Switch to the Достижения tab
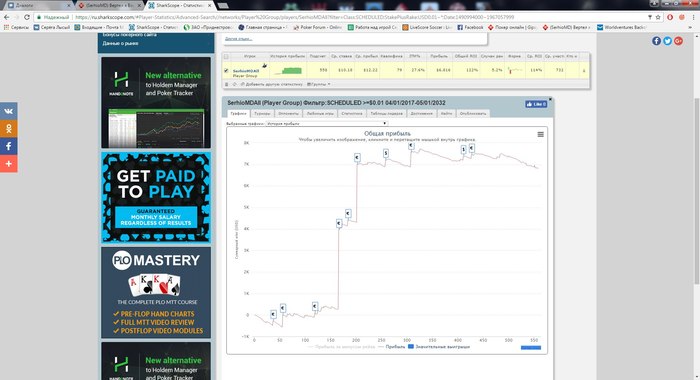This screenshot has height=380, width=700. [422, 113]
